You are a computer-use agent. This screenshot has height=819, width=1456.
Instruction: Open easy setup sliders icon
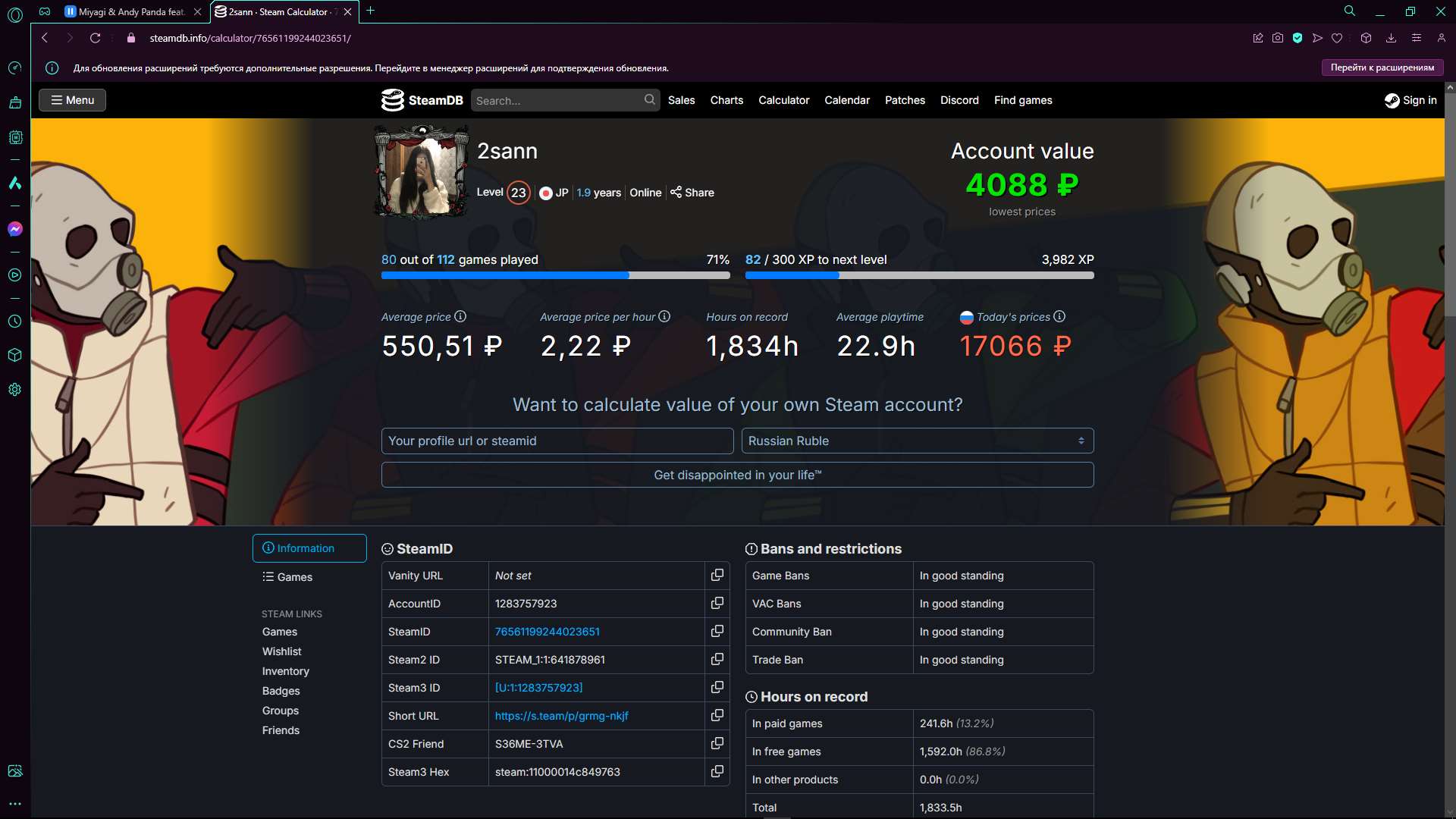click(x=1416, y=38)
